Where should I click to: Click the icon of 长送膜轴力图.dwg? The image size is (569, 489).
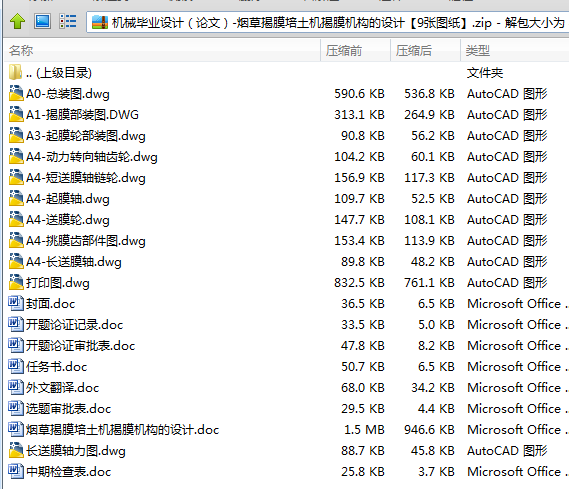[16, 451]
